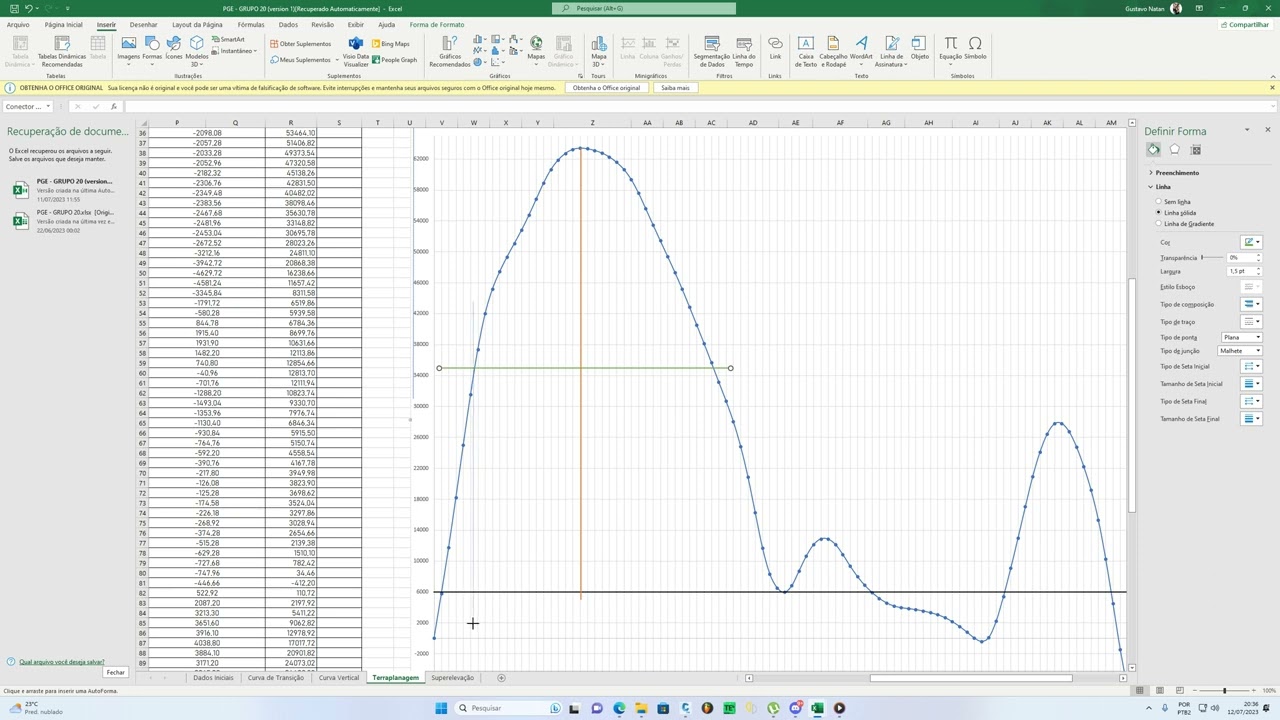Select the Effects pentagon icon in Definir Forma
The width and height of the screenshot is (1280, 720).
pyautogui.click(x=1175, y=150)
